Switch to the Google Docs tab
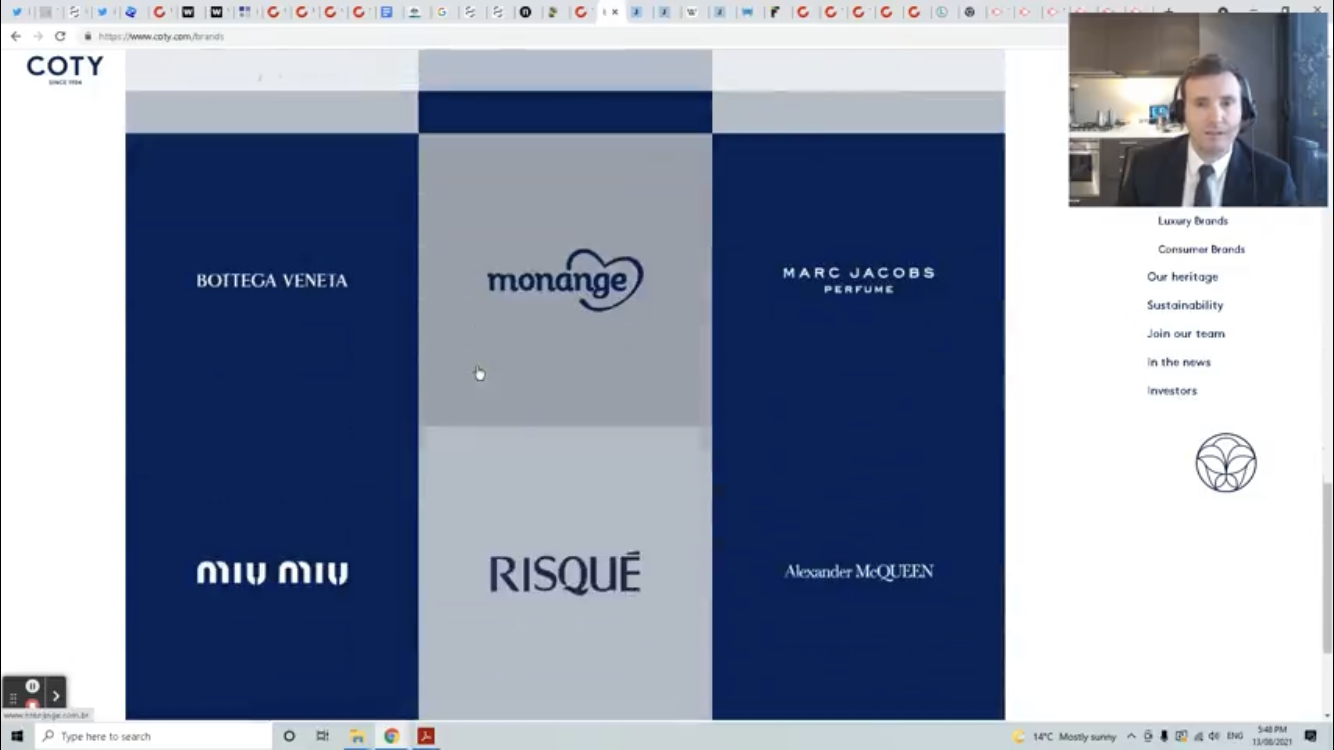Image resolution: width=1334 pixels, height=750 pixels. 386,12
